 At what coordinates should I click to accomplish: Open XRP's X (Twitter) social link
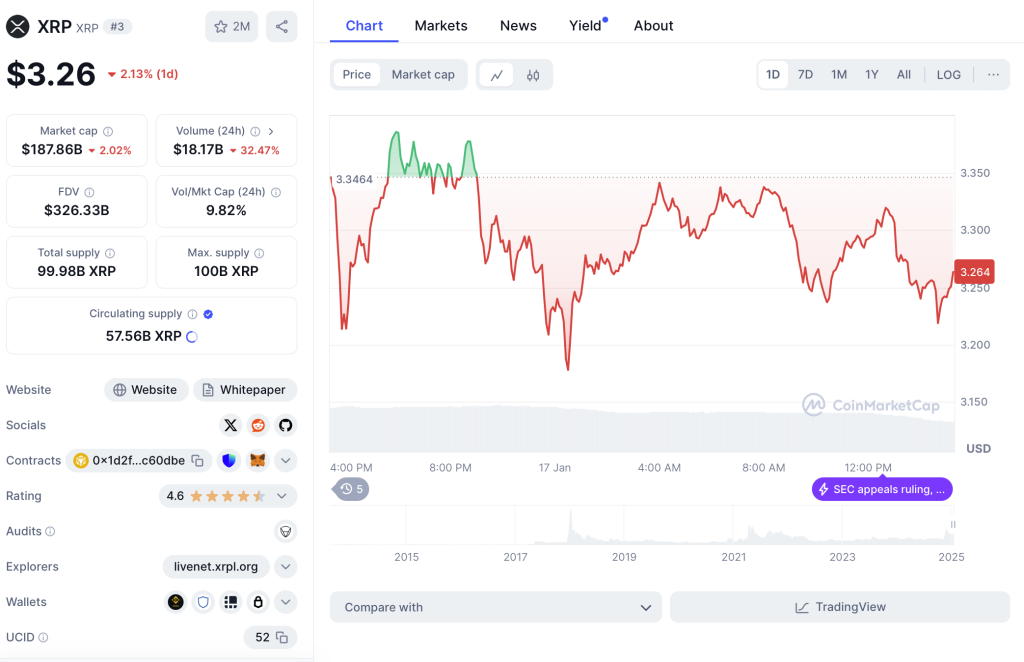click(231, 425)
